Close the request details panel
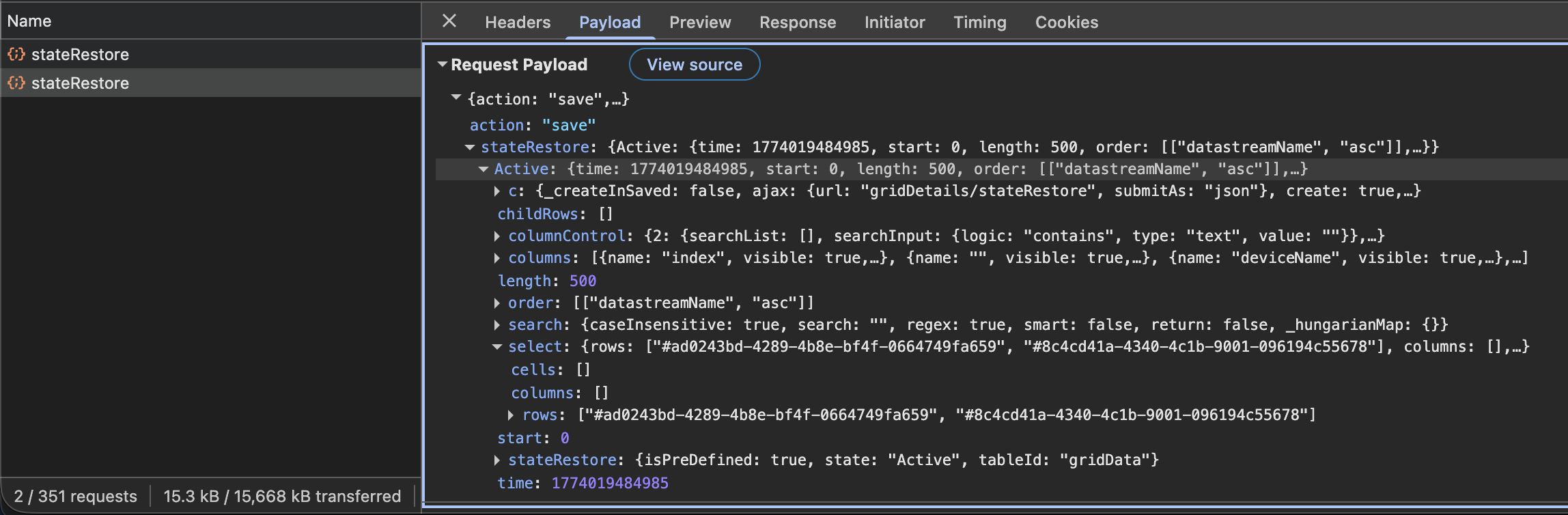The width and height of the screenshot is (1568, 515). [x=449, y=21]
